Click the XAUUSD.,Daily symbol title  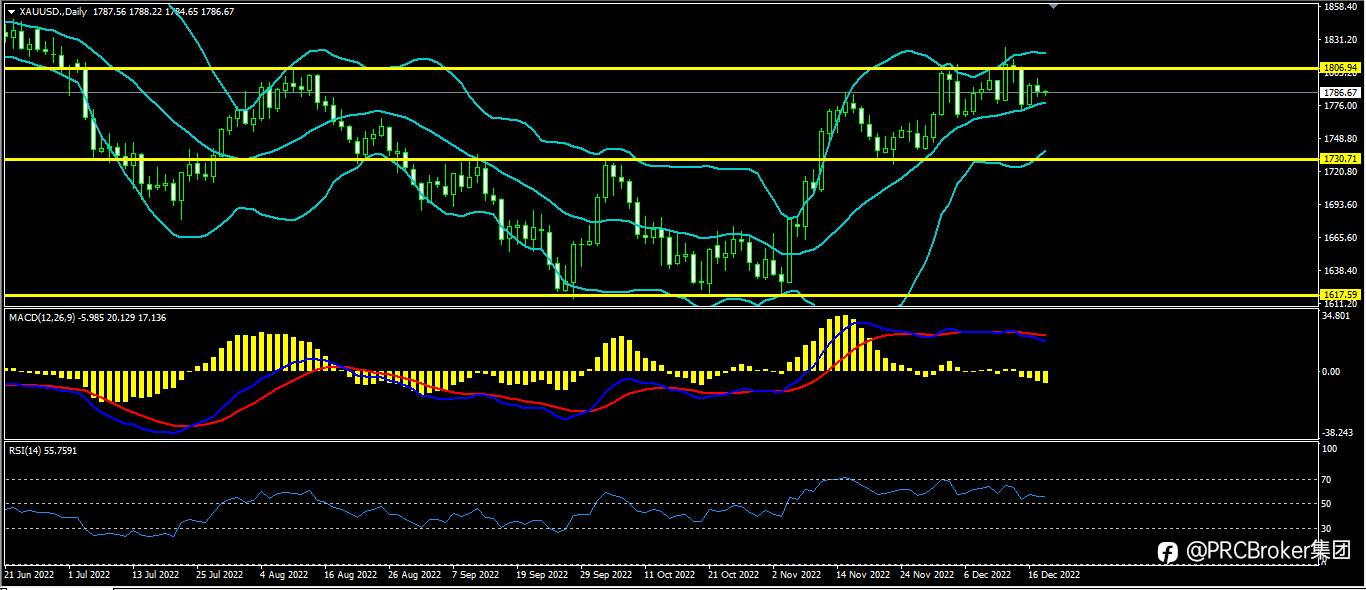53,11
